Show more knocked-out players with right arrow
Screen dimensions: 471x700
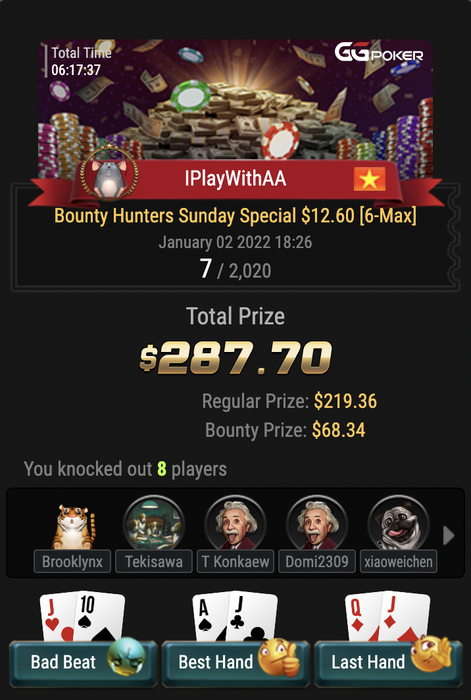point(448,535)
